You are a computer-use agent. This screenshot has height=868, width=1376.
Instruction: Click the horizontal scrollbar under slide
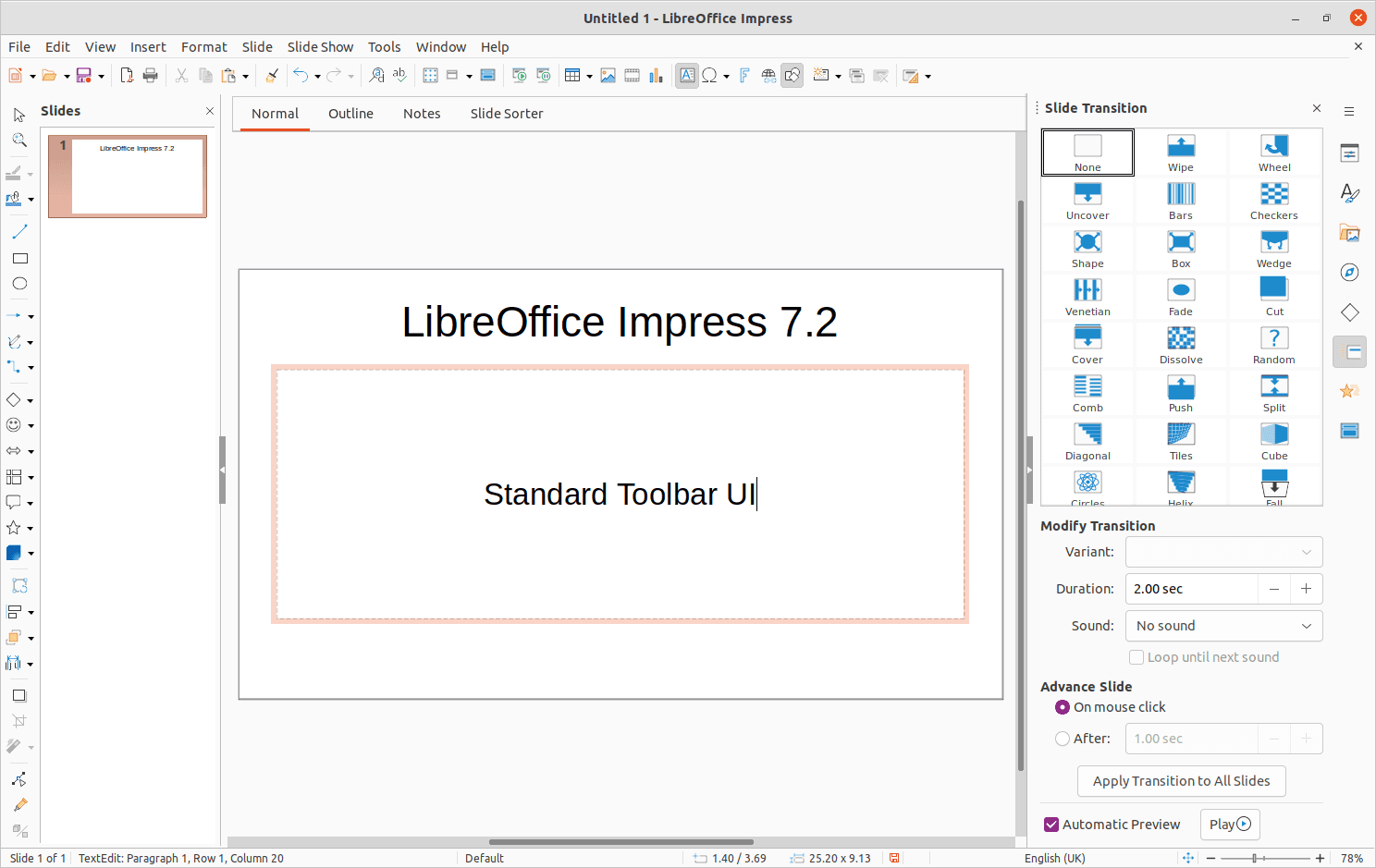point(620,842)
